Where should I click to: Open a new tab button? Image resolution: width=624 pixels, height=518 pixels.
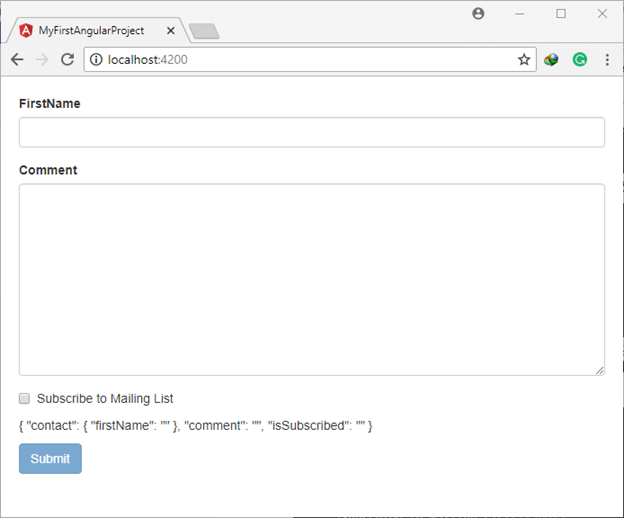click(204, 31)
